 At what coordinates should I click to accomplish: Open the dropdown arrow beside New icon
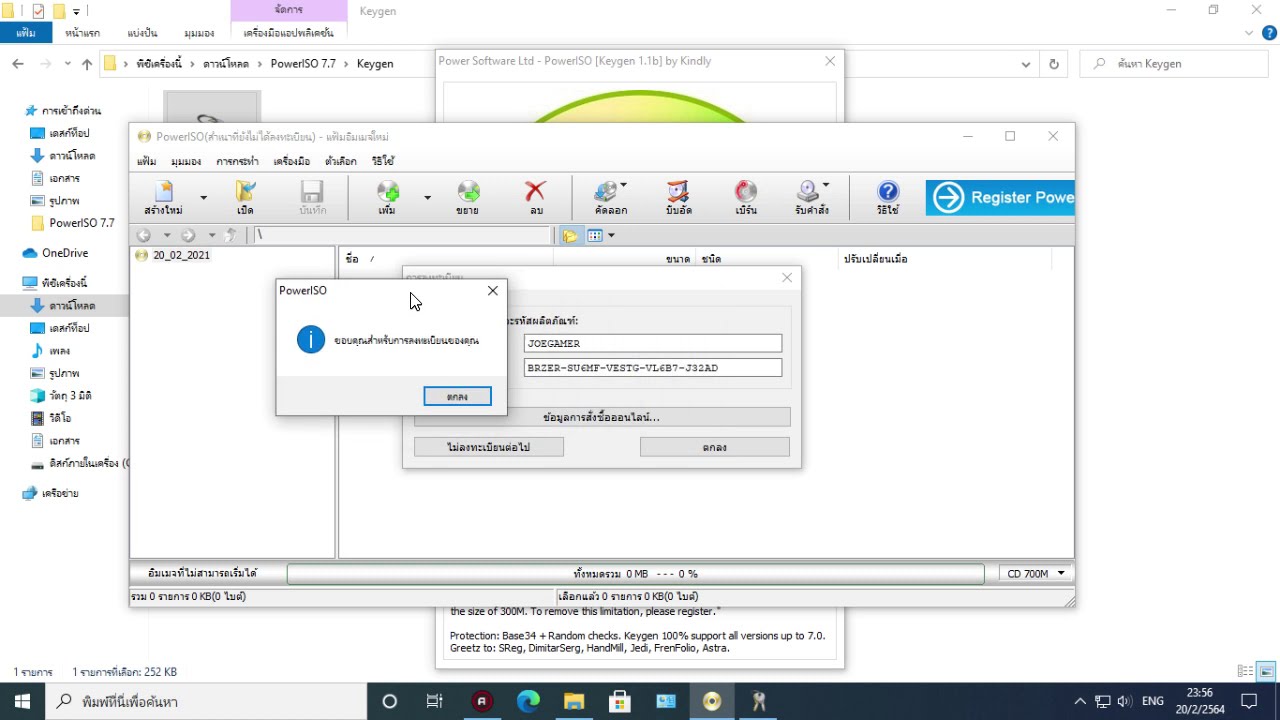pos(203,198)
